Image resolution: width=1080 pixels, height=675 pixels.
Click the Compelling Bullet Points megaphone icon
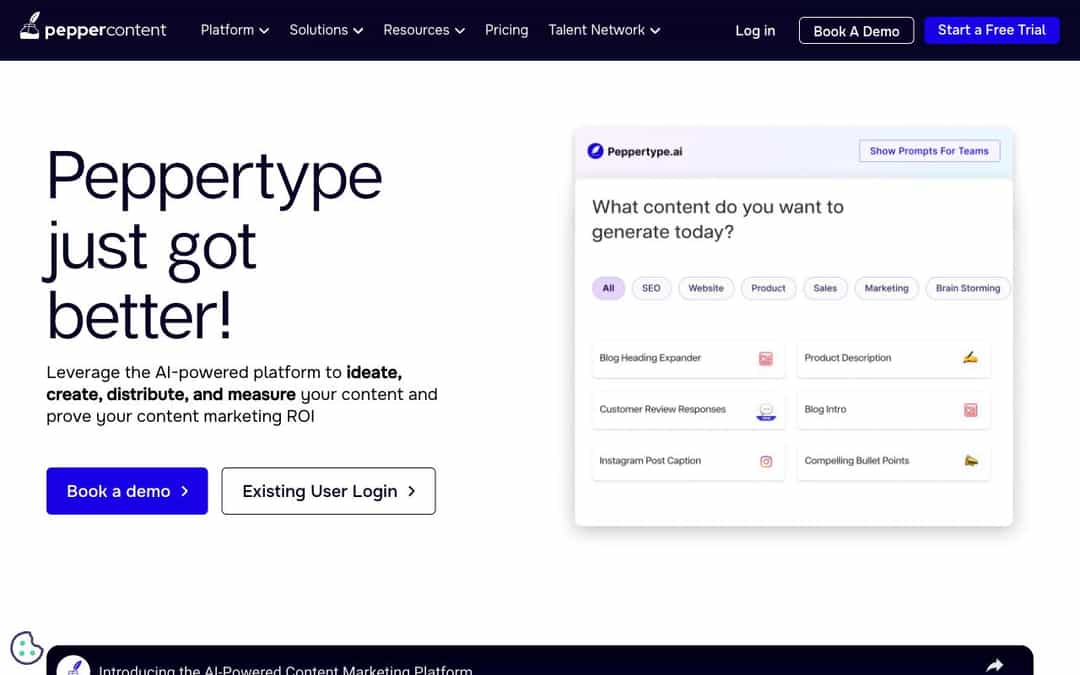pyautogui.click(x=970, y=460)
